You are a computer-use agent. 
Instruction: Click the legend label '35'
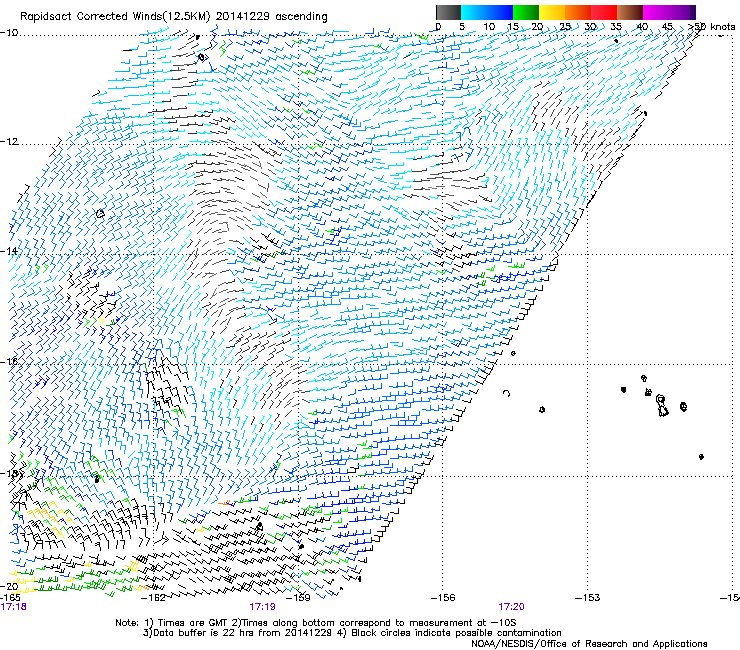pos(616,27)
